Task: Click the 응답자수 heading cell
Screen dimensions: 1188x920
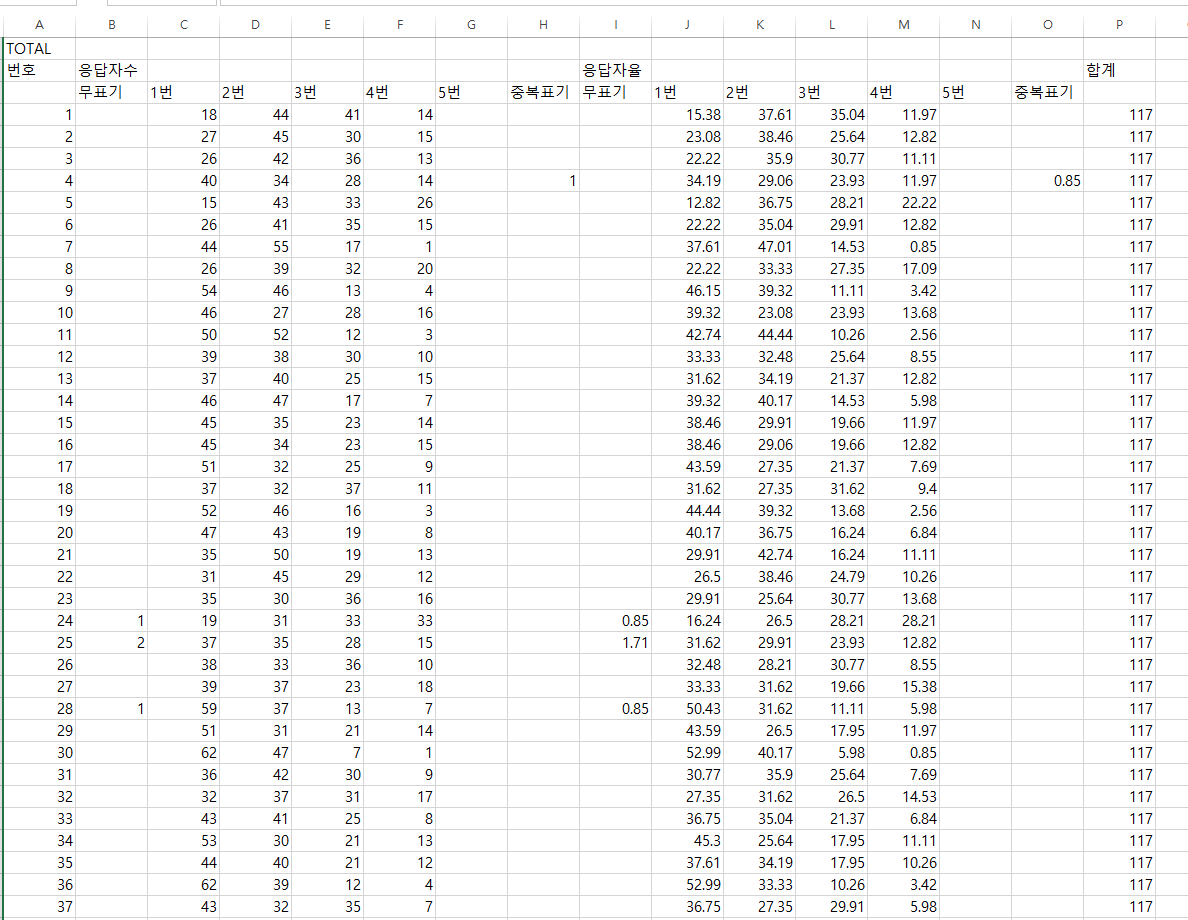Action: coord(111,70)
